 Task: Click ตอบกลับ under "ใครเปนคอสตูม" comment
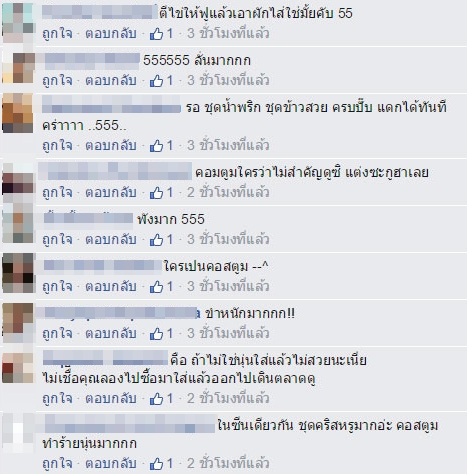pos(111,286)
